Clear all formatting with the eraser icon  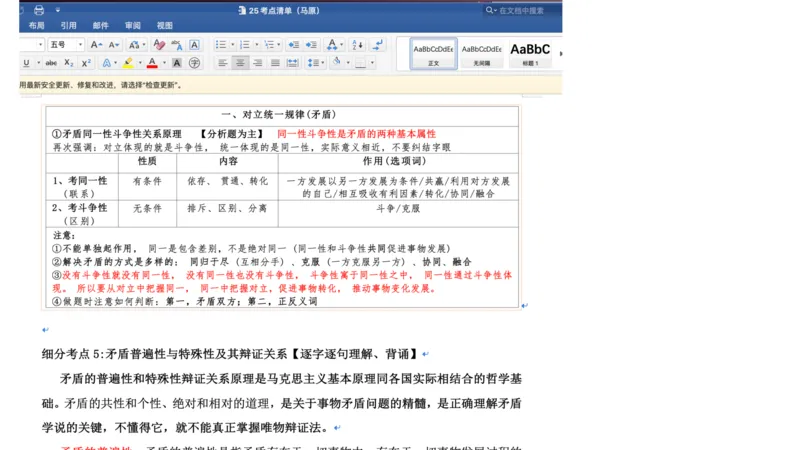pos(159,45)
